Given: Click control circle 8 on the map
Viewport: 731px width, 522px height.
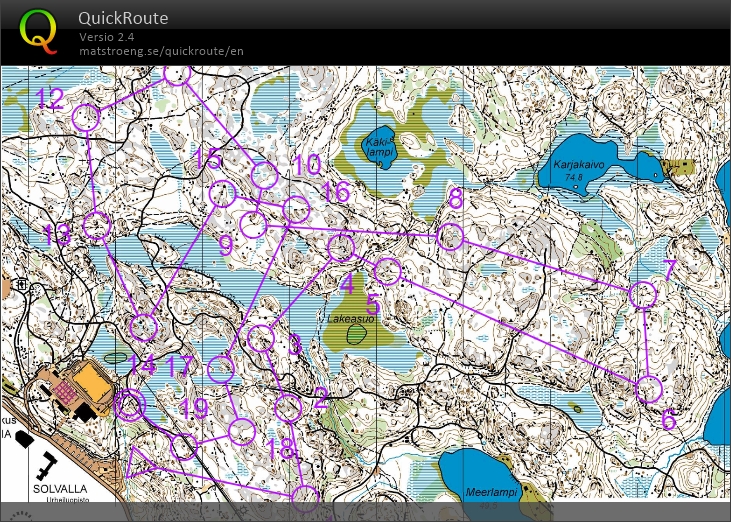Looking at the screenshot, I should click(x=451, y=237).
